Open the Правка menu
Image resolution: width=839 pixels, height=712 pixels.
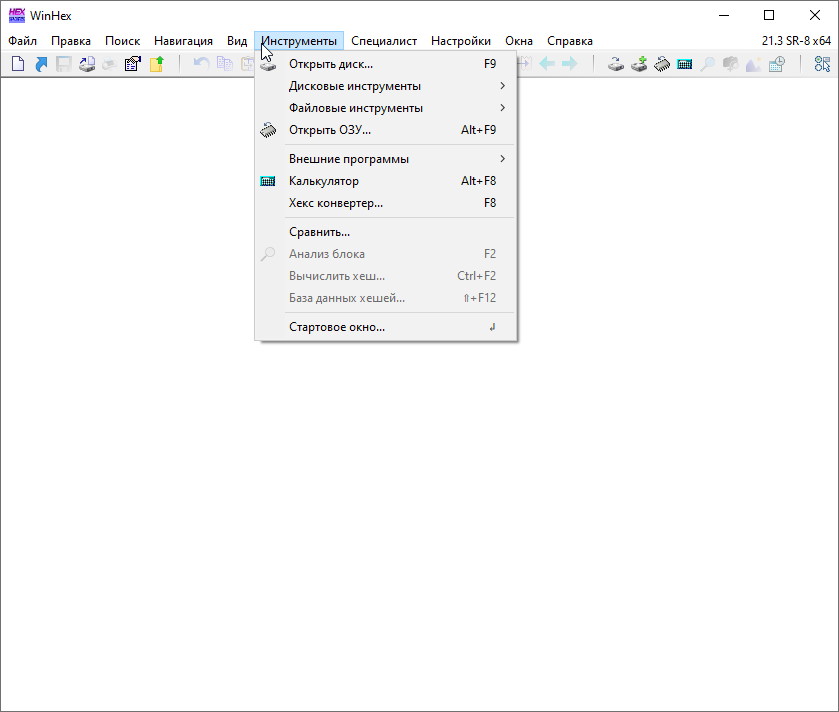(71, 41)
